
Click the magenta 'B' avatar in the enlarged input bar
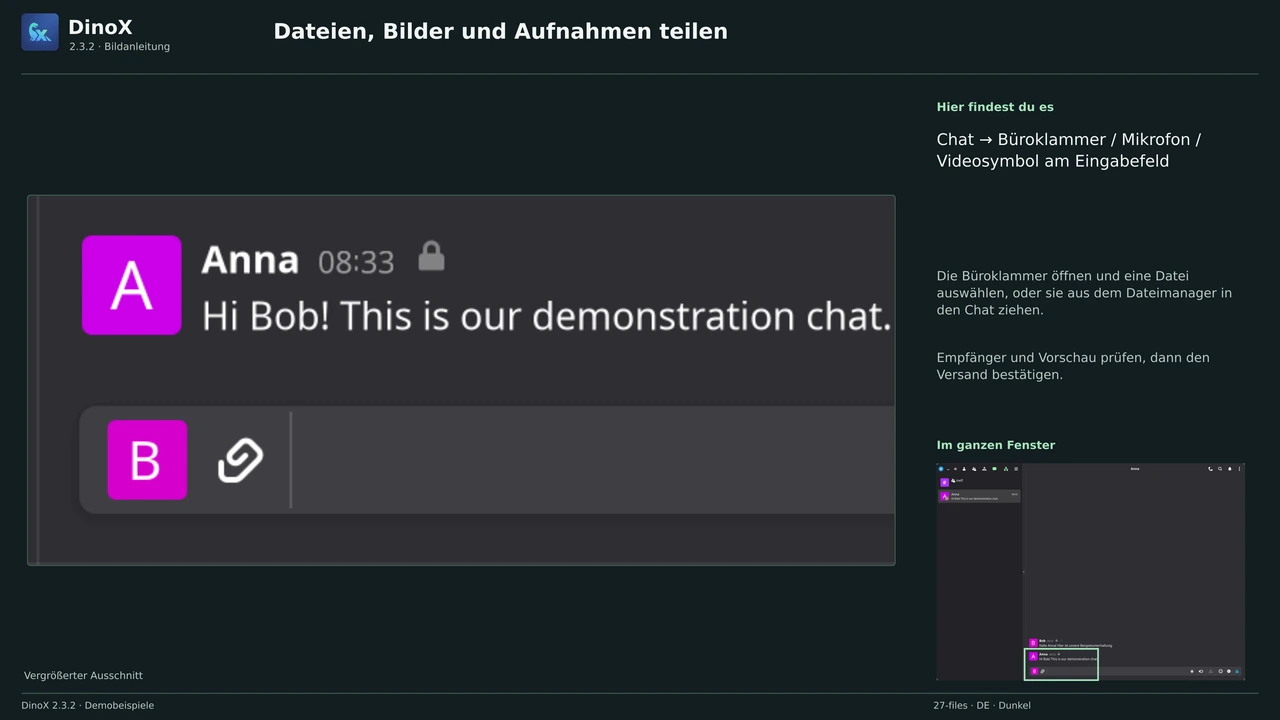pyautogui.click(x=147, y=460)
